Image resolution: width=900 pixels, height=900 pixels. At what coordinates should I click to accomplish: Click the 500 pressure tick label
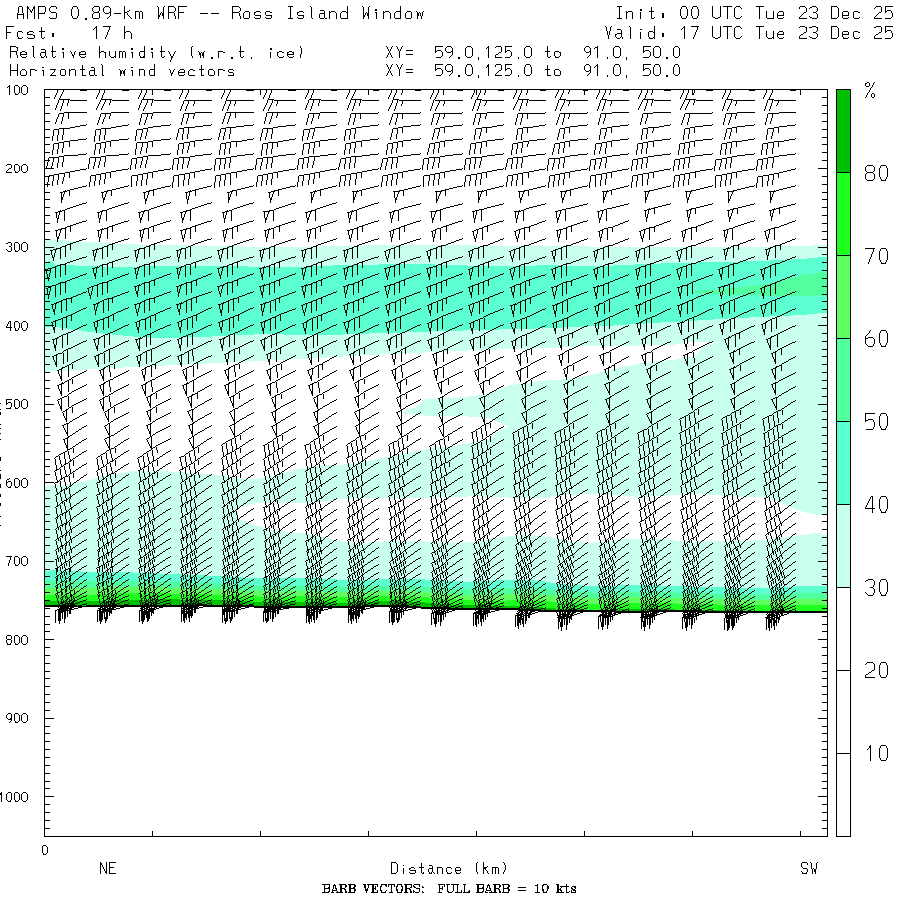pos(22,404)
